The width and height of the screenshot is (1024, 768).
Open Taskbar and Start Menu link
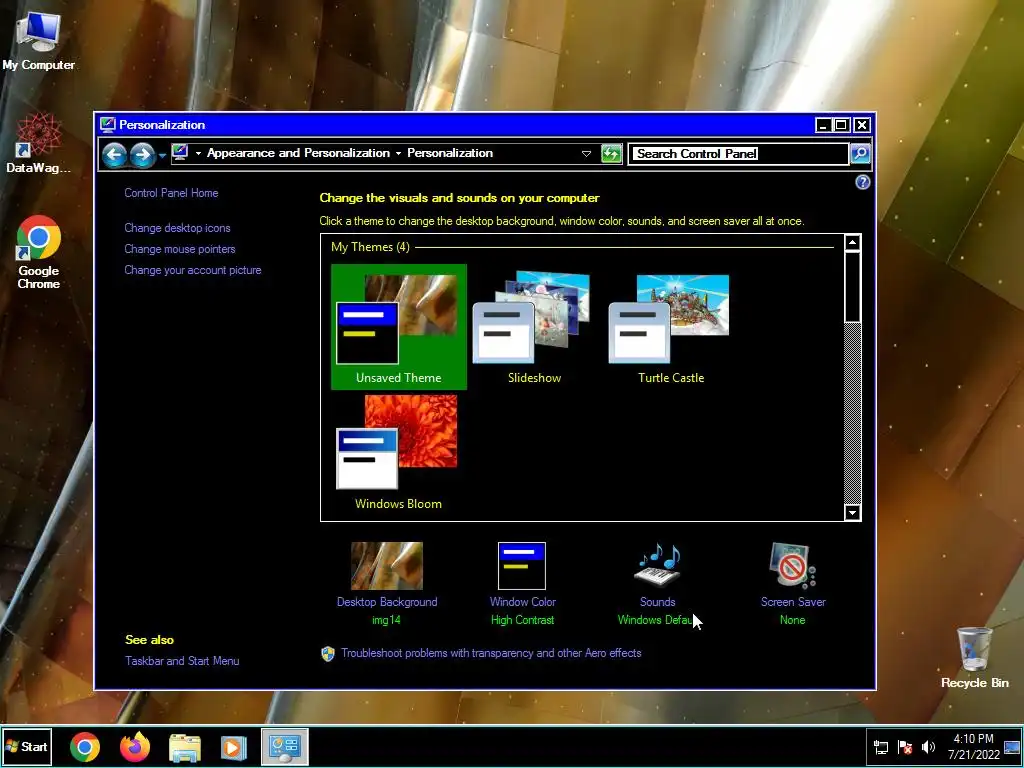click(182, 661)
